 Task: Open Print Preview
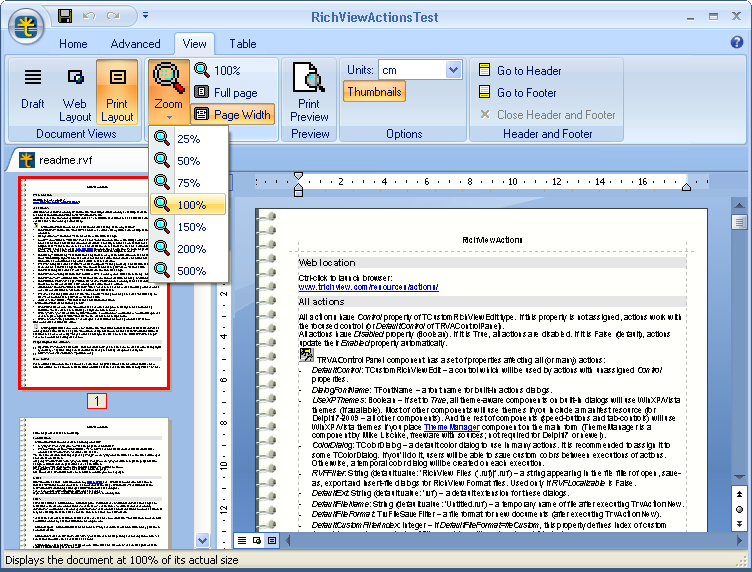(310, 92)
